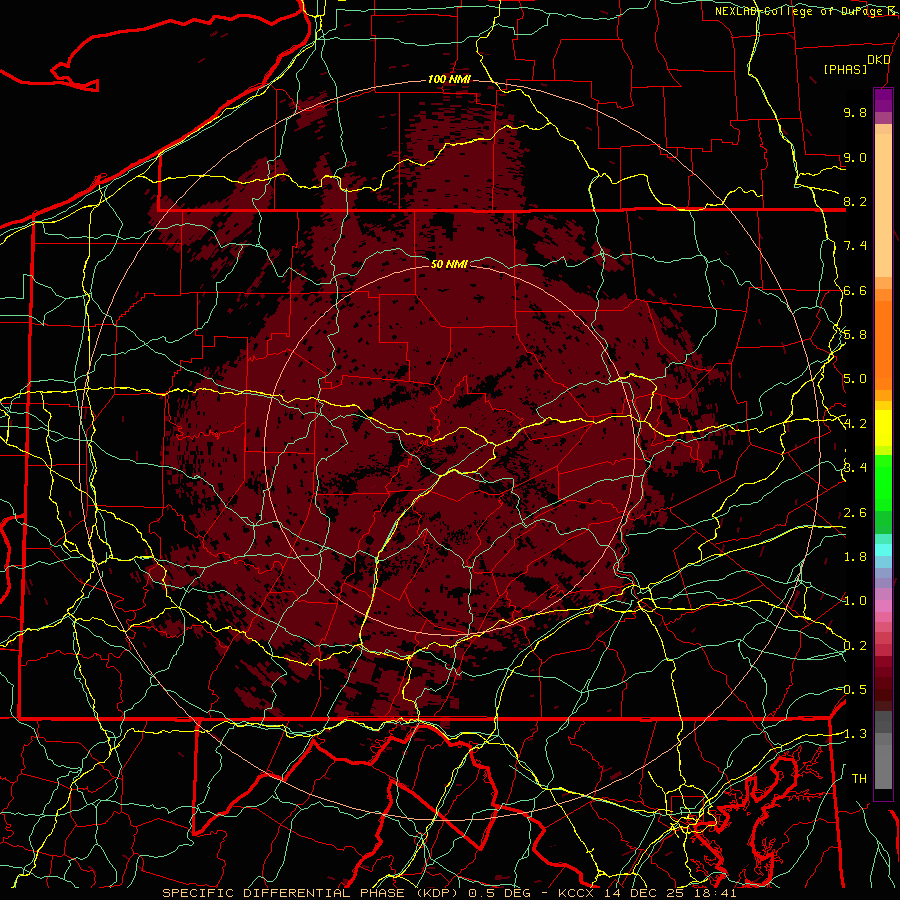Image resolution: width=900 pixels, height=900 pixels.
Task: Click the 100 NMI range ring label
Action: 449,79
